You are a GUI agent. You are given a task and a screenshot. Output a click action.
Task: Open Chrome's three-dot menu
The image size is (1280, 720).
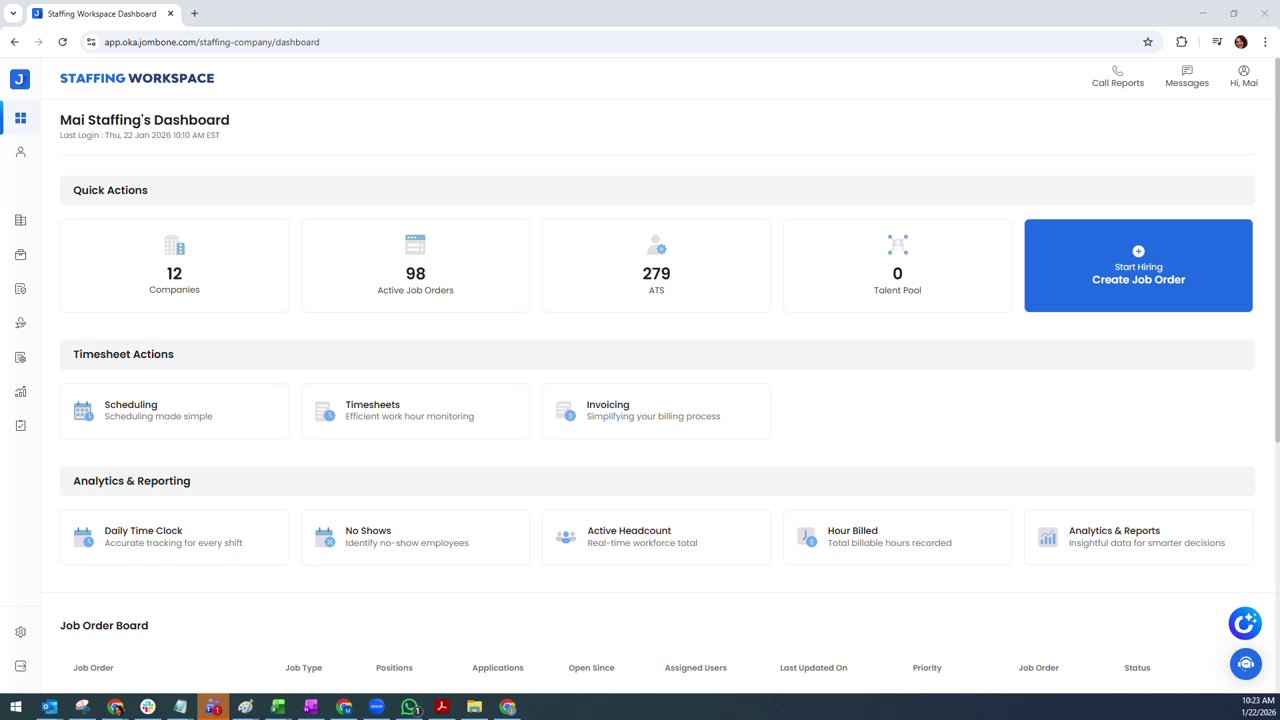click(1265, 42)
